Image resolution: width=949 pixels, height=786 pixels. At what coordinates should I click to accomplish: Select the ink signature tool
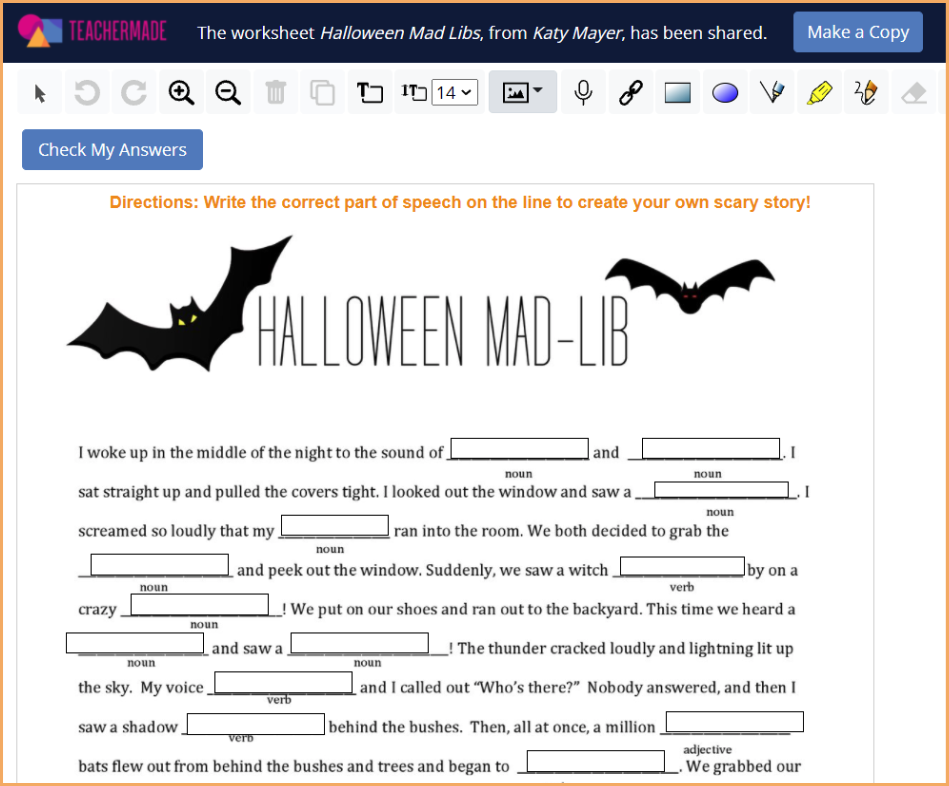pos(865,92)
